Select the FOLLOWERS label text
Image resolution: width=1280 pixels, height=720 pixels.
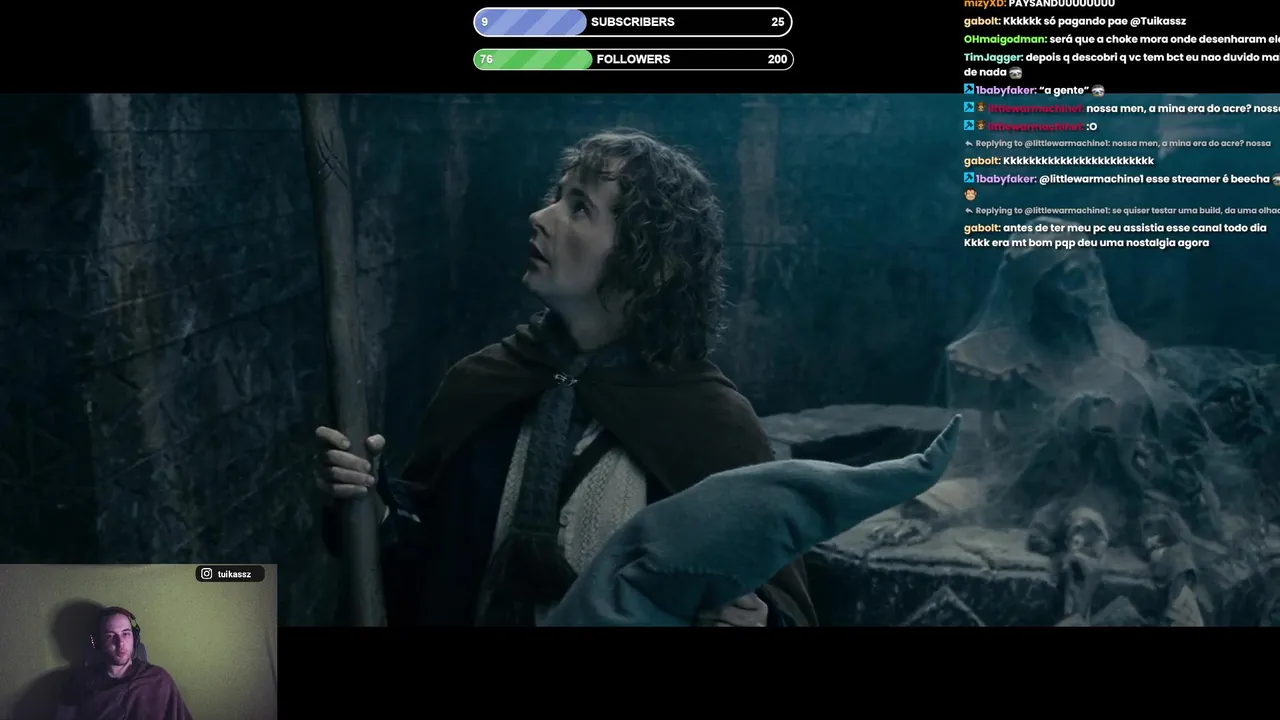coord(633,59)
